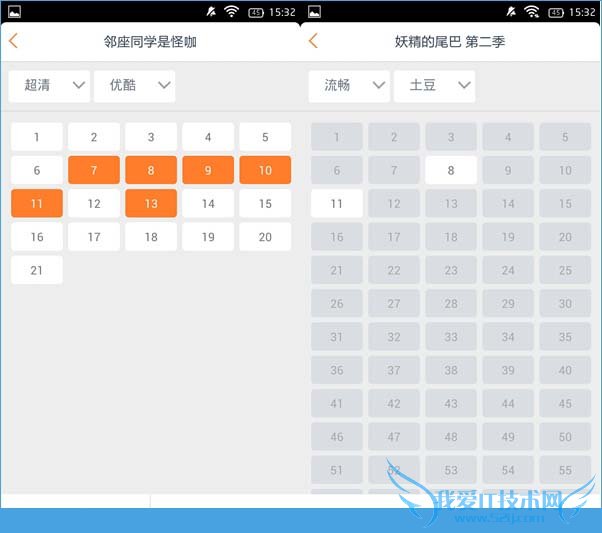Image resolution: width=602 pixels, height=533 pixels.
Task: Tap greyed episode 25 in right panel
Action: 565,270
